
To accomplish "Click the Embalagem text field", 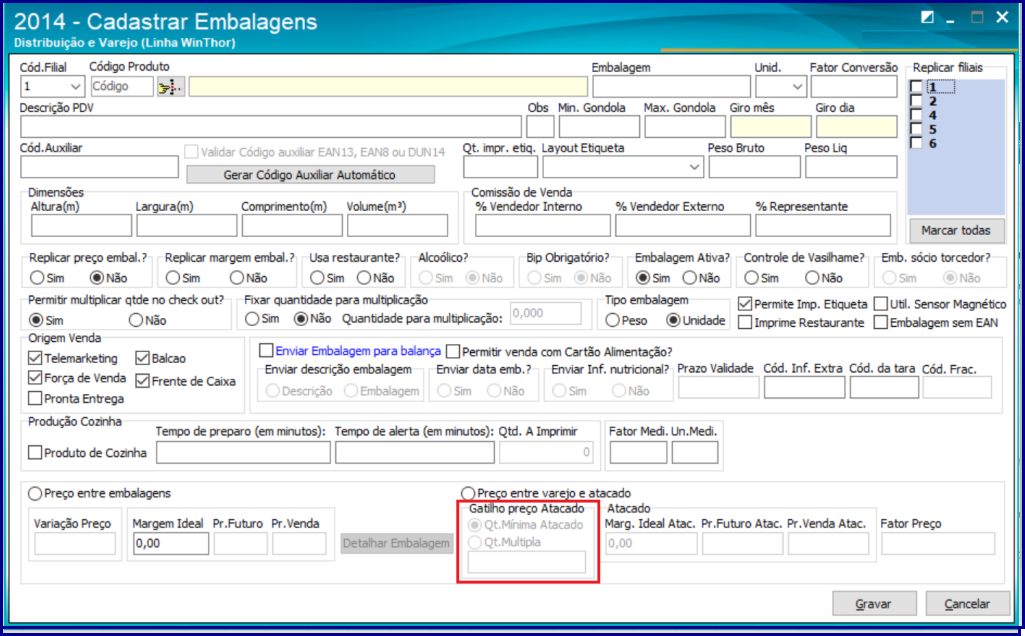I will click(x=671, y=86).
